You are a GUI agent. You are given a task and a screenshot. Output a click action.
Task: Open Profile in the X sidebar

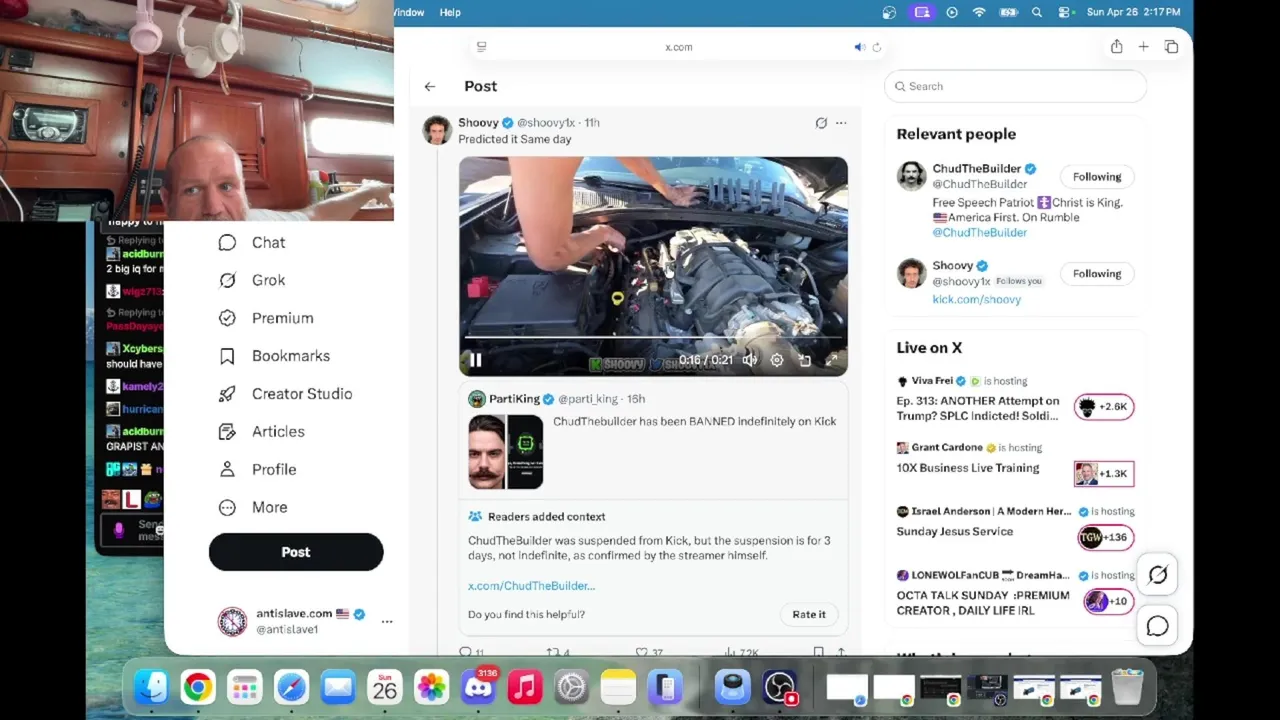[257, 470]
